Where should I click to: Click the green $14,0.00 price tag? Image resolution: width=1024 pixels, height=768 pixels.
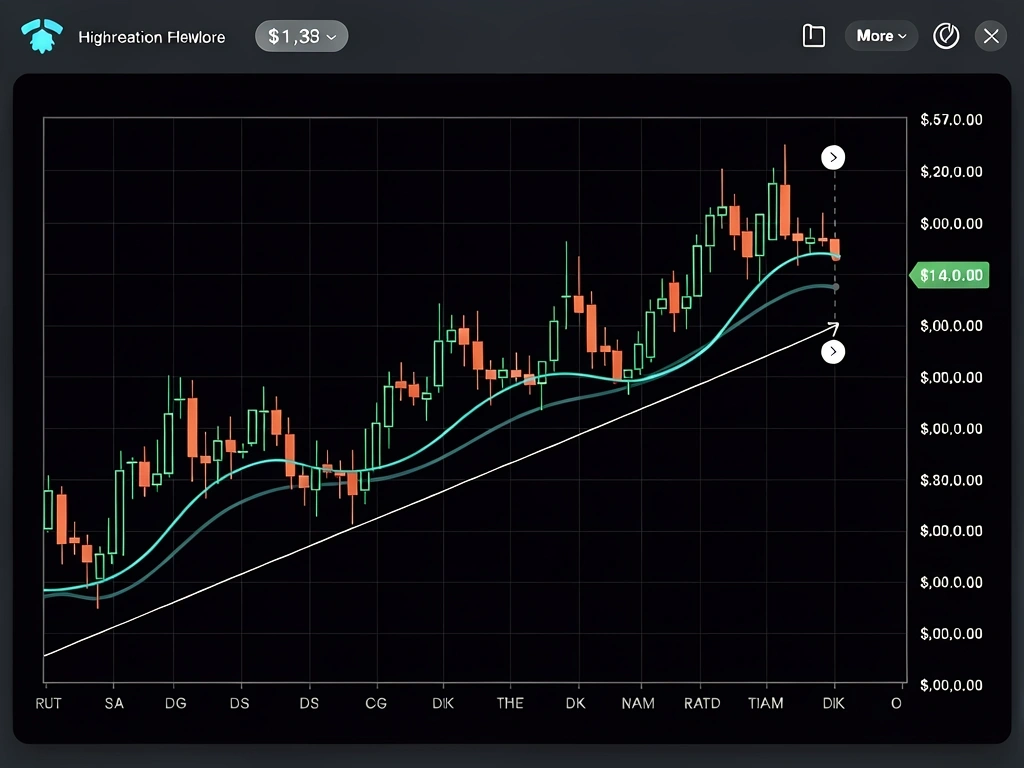tap(948, 274)
